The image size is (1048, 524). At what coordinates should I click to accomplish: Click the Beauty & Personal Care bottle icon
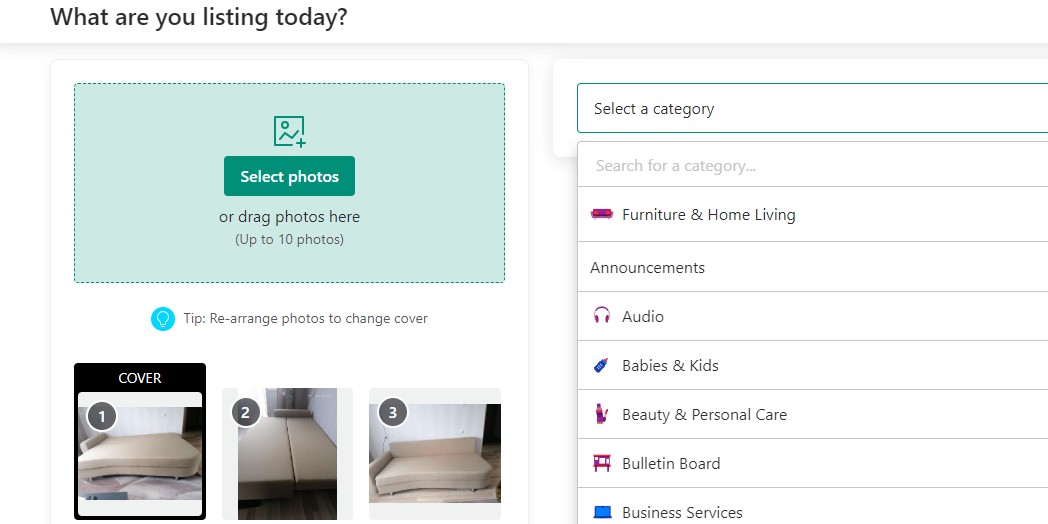[x=601, y=414]
